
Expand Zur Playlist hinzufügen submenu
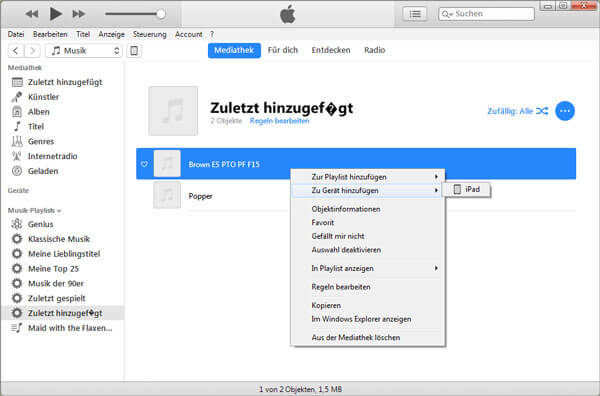coord(368,177)
